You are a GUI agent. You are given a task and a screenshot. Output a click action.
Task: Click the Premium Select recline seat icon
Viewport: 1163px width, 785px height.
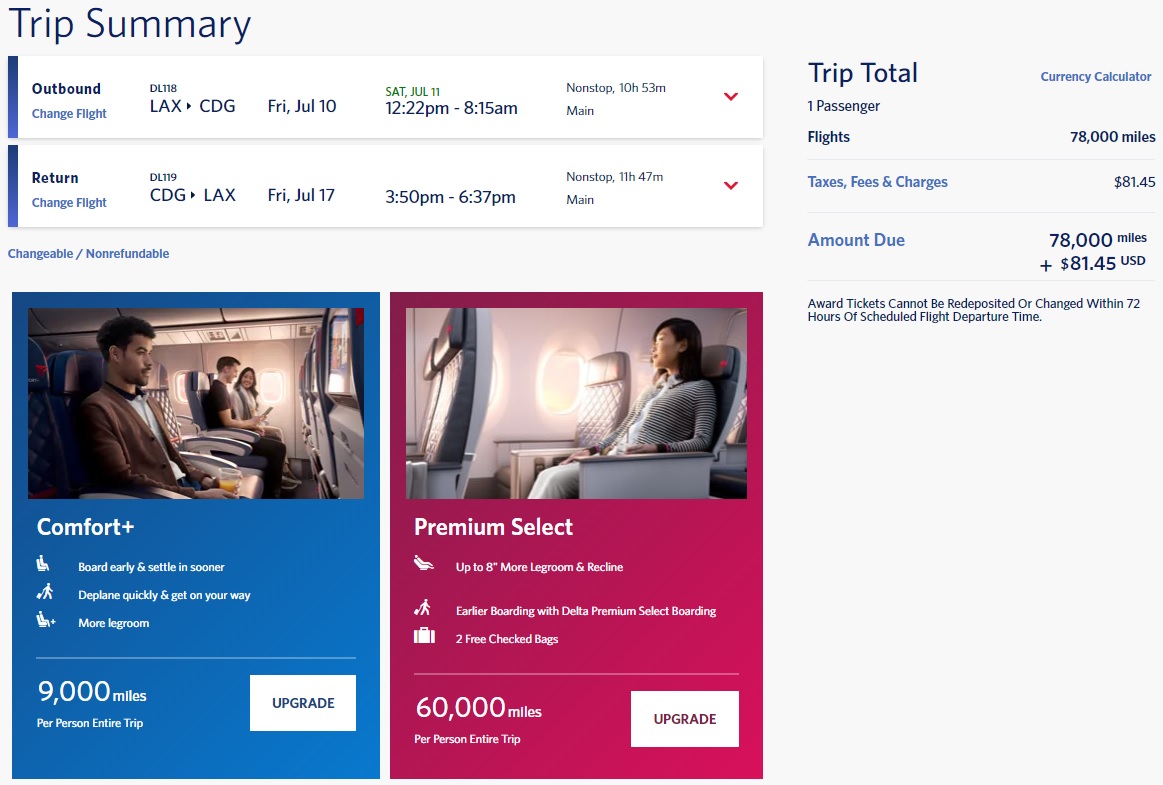click(424, 565)
